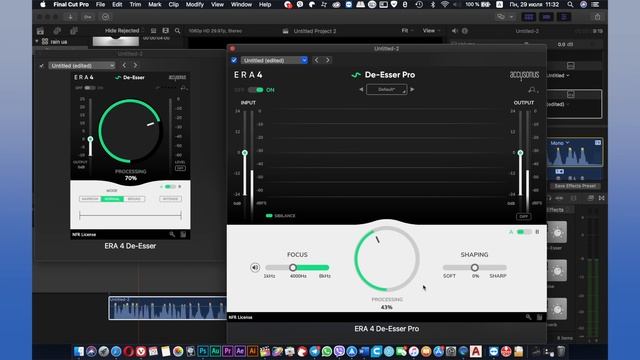Click the PROCESSING 43% knob in De-Esser Pro
Screen dimensions: 640x360
387,259
